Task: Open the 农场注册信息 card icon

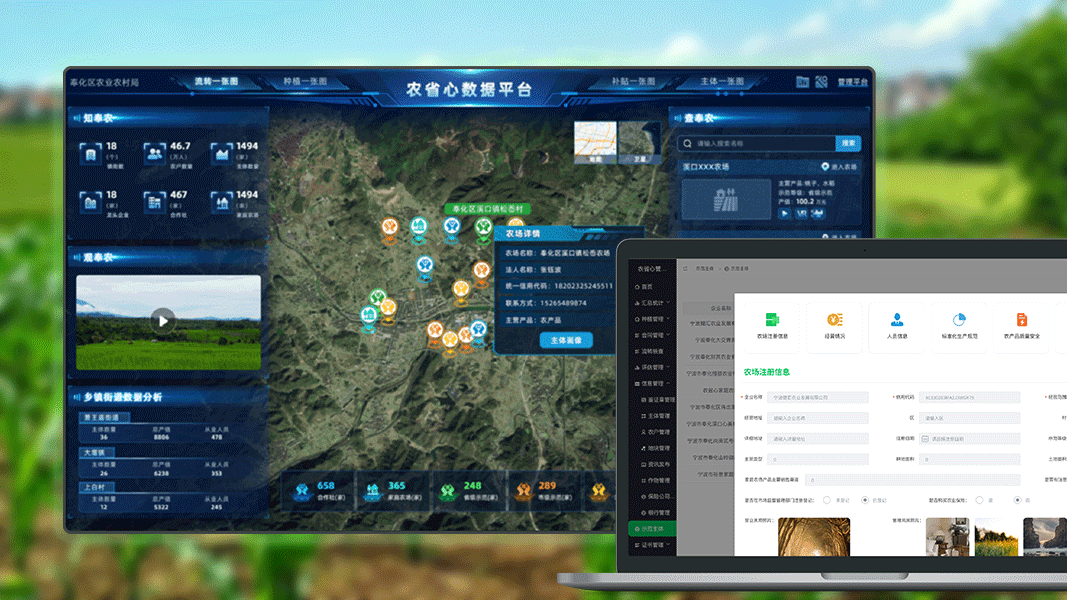Action: tap(772, 320)
